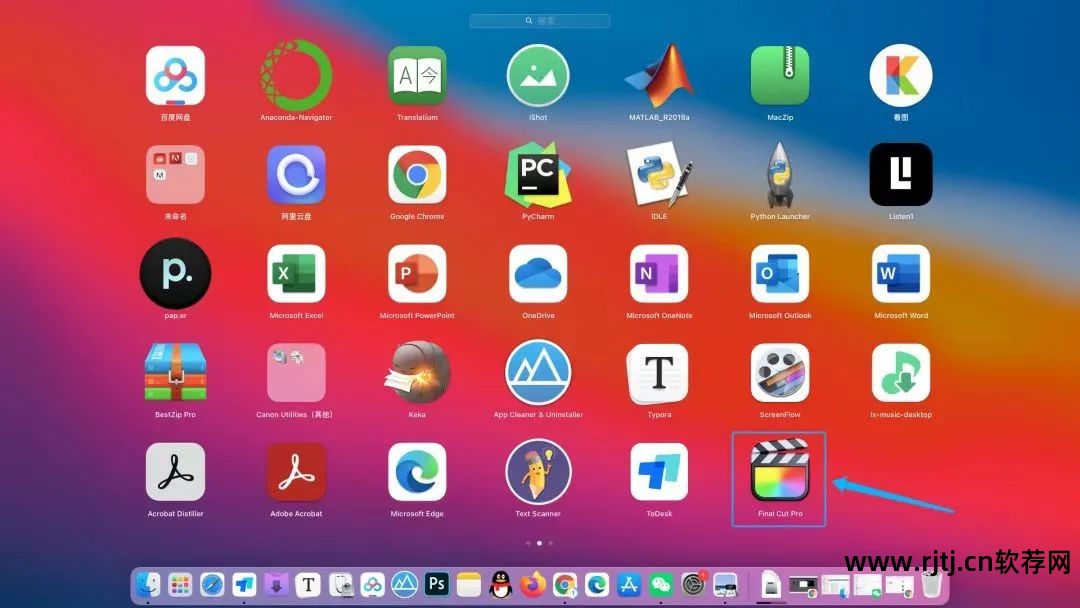
Task: Launch the pap.er wallpaper app
Action: pos(175,274)
